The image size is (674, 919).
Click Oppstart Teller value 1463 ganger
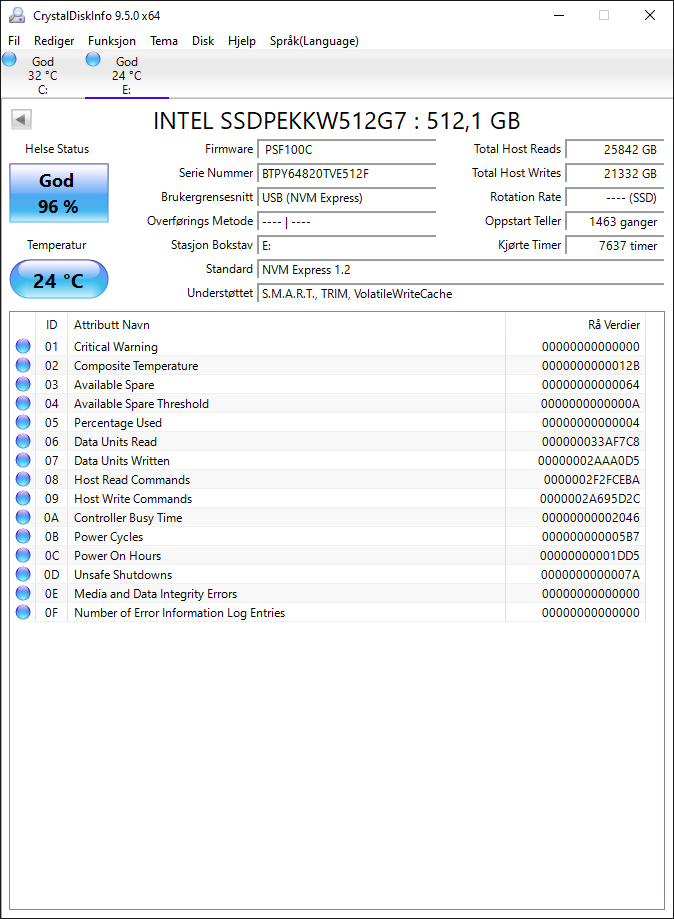click(x=615, y=222)
